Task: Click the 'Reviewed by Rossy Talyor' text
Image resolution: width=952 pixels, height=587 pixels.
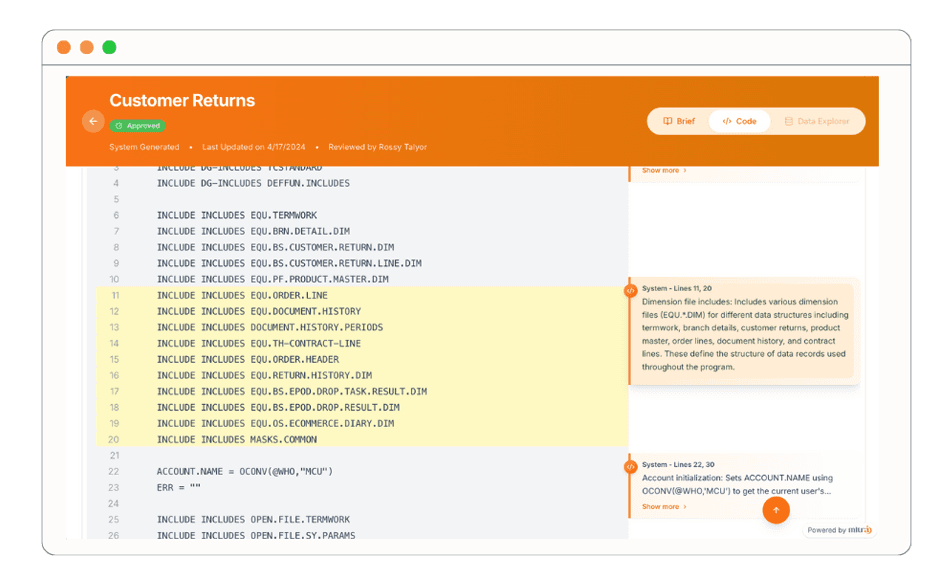Action: click(x=378, y=147)
